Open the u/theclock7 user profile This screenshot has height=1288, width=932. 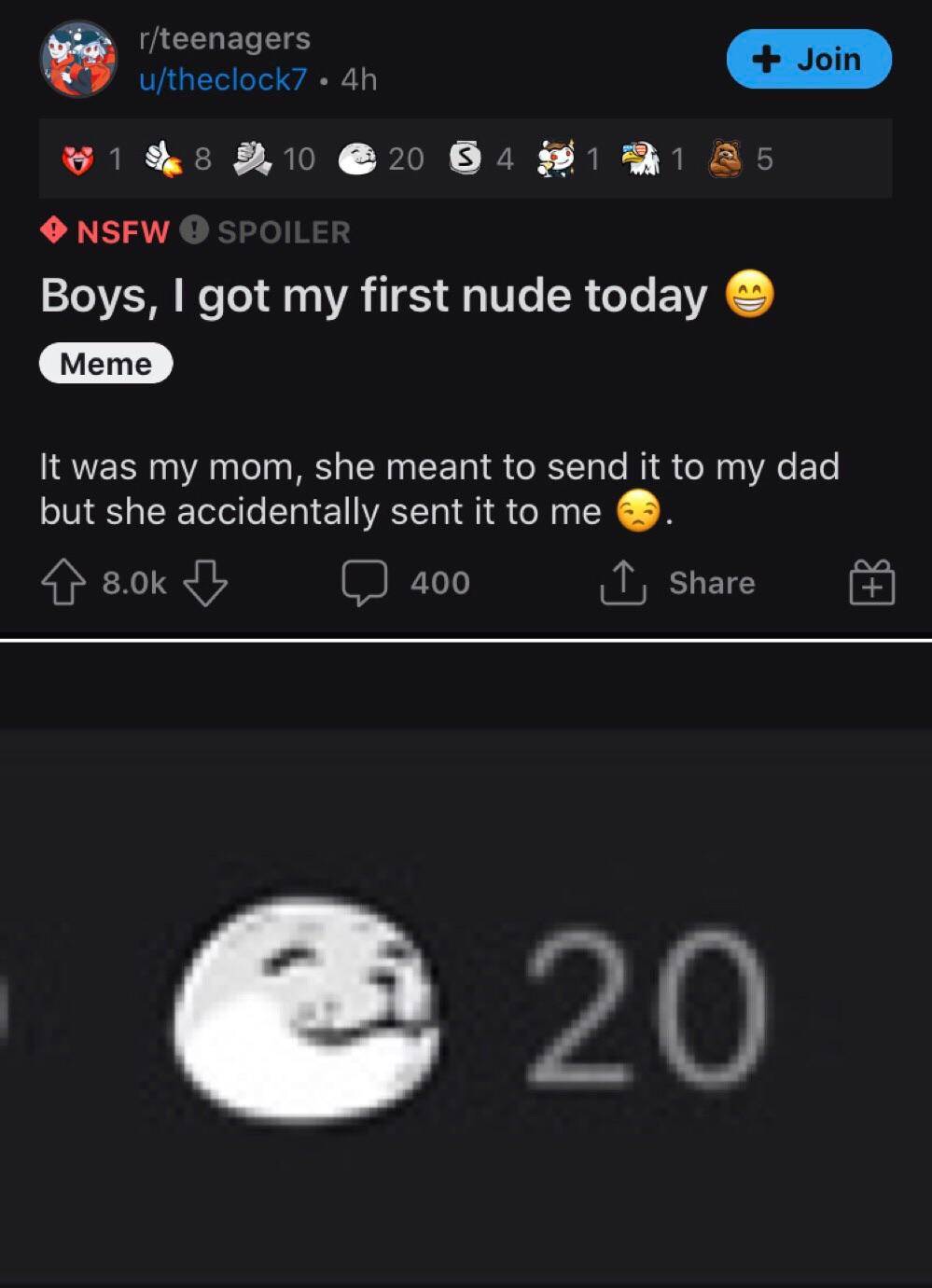tap(222, 79)
